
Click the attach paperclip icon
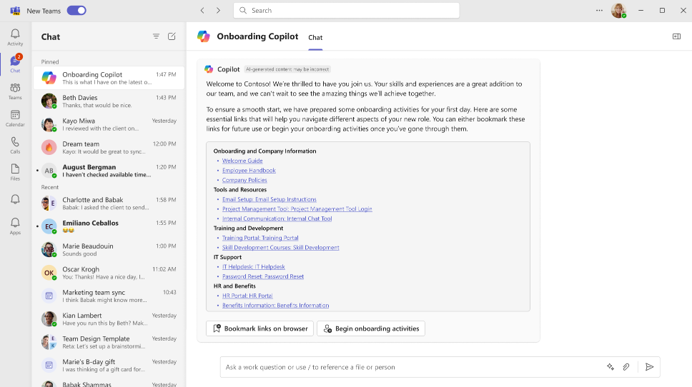point(626,367)
